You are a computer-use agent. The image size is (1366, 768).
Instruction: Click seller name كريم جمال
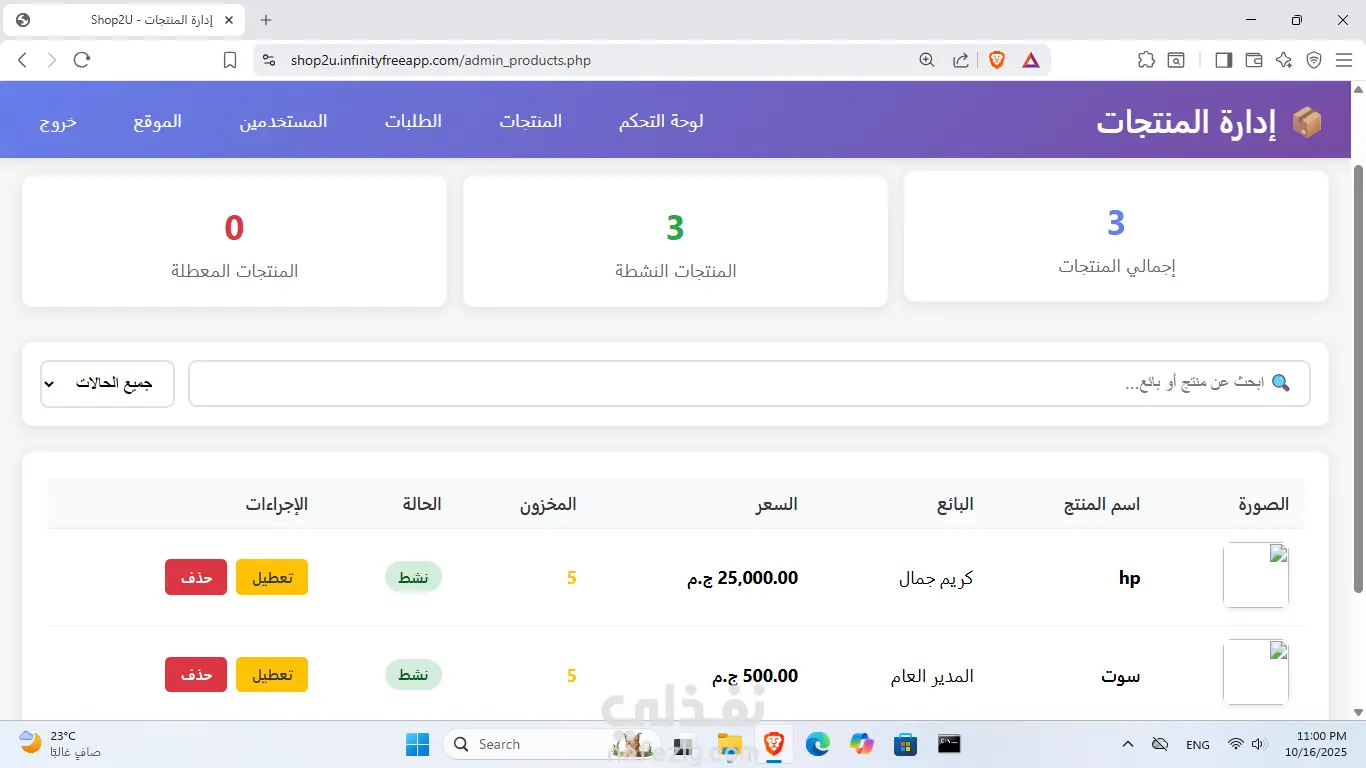pos(936,578)
